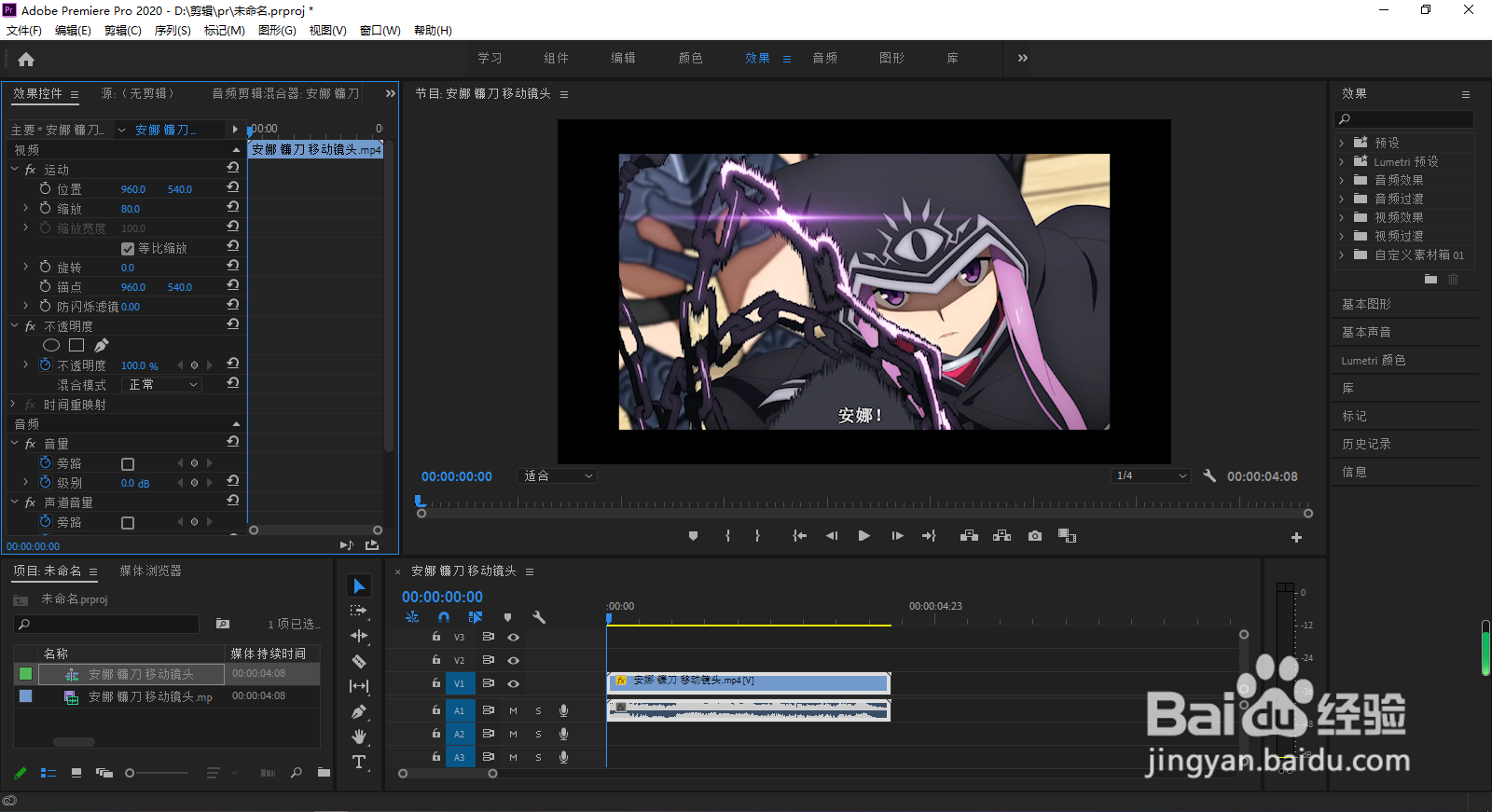
Task: Select the Selection tool arrow
Action: (x=359, y=585)
